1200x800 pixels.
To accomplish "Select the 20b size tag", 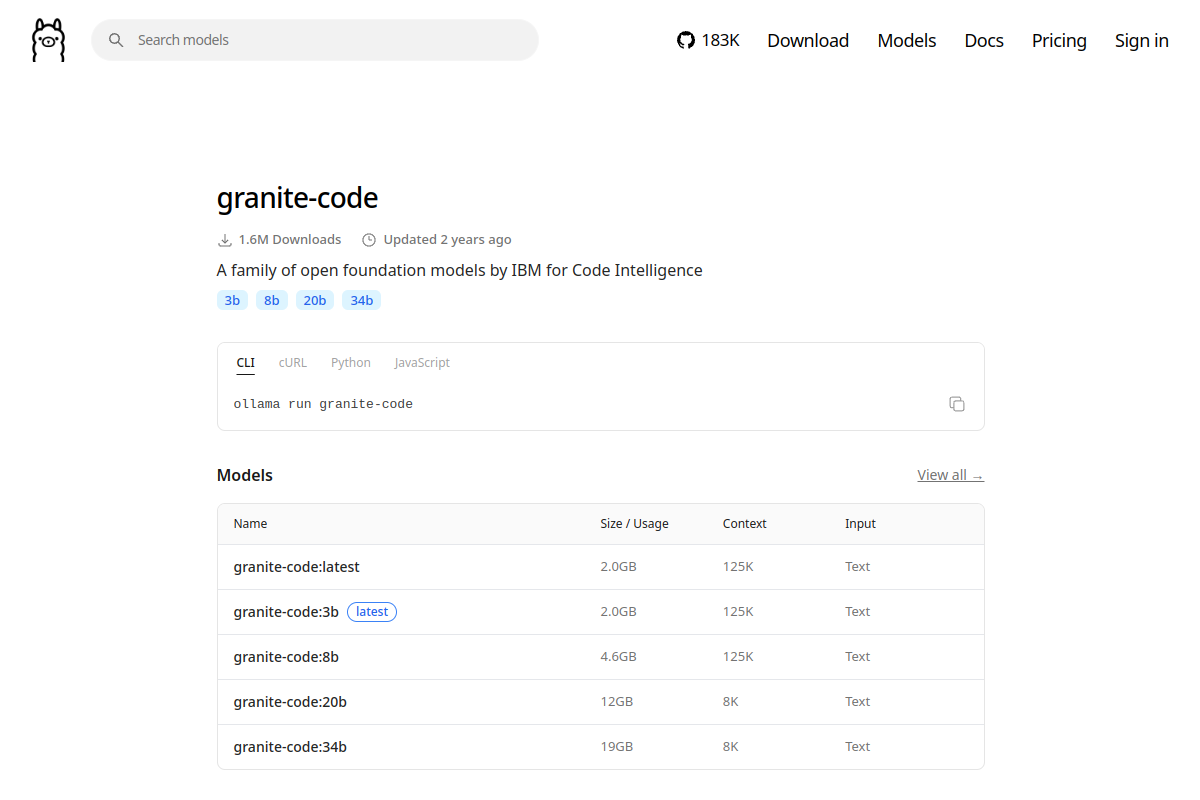I will (x=315, y=300).
